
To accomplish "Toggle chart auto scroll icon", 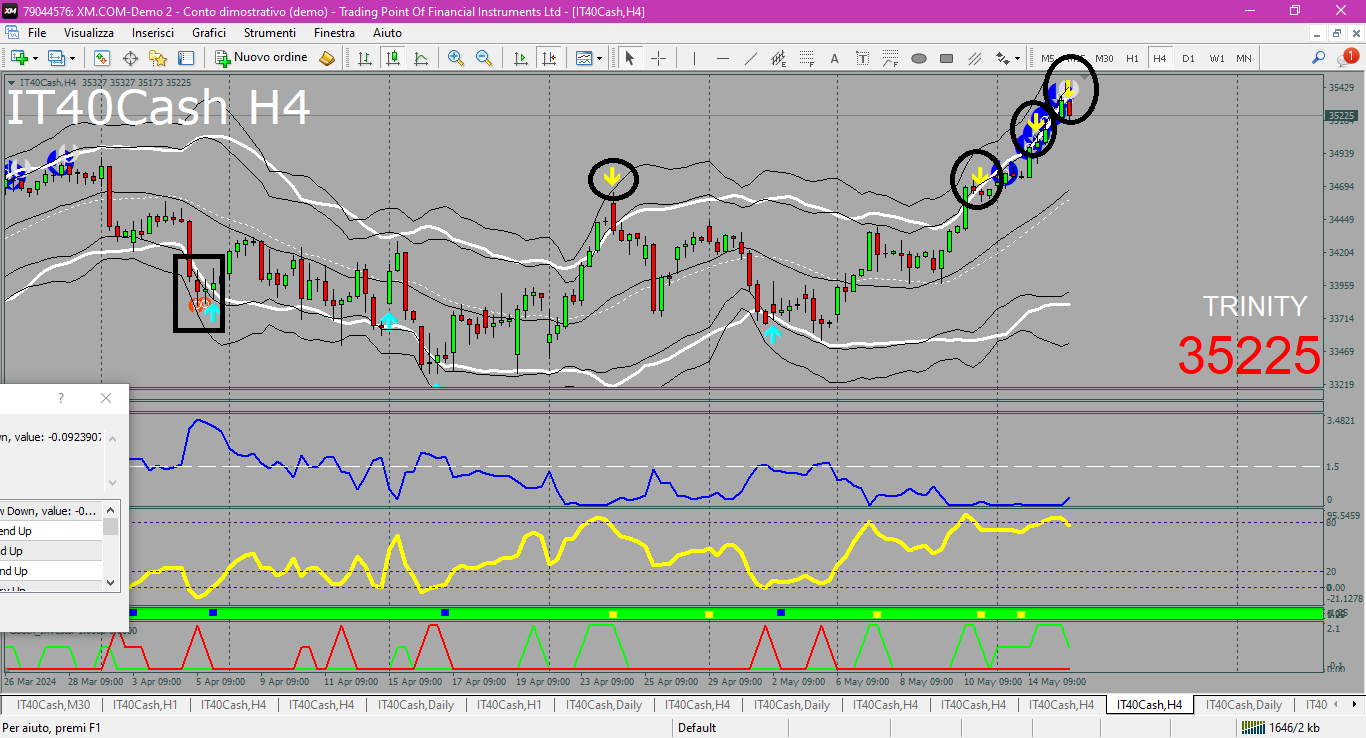I will 520,58.
